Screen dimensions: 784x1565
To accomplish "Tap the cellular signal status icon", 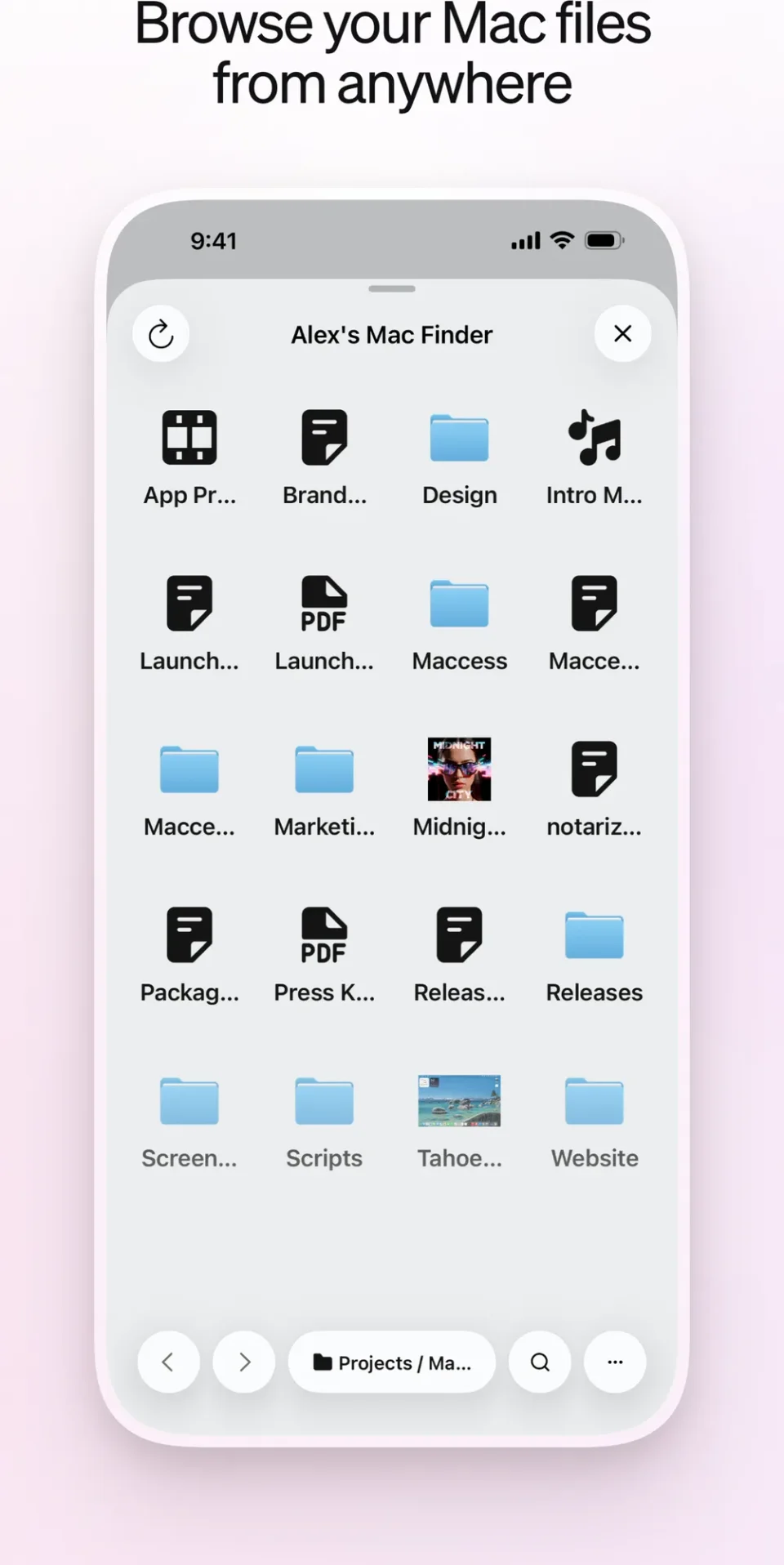I will pos(526,241).
